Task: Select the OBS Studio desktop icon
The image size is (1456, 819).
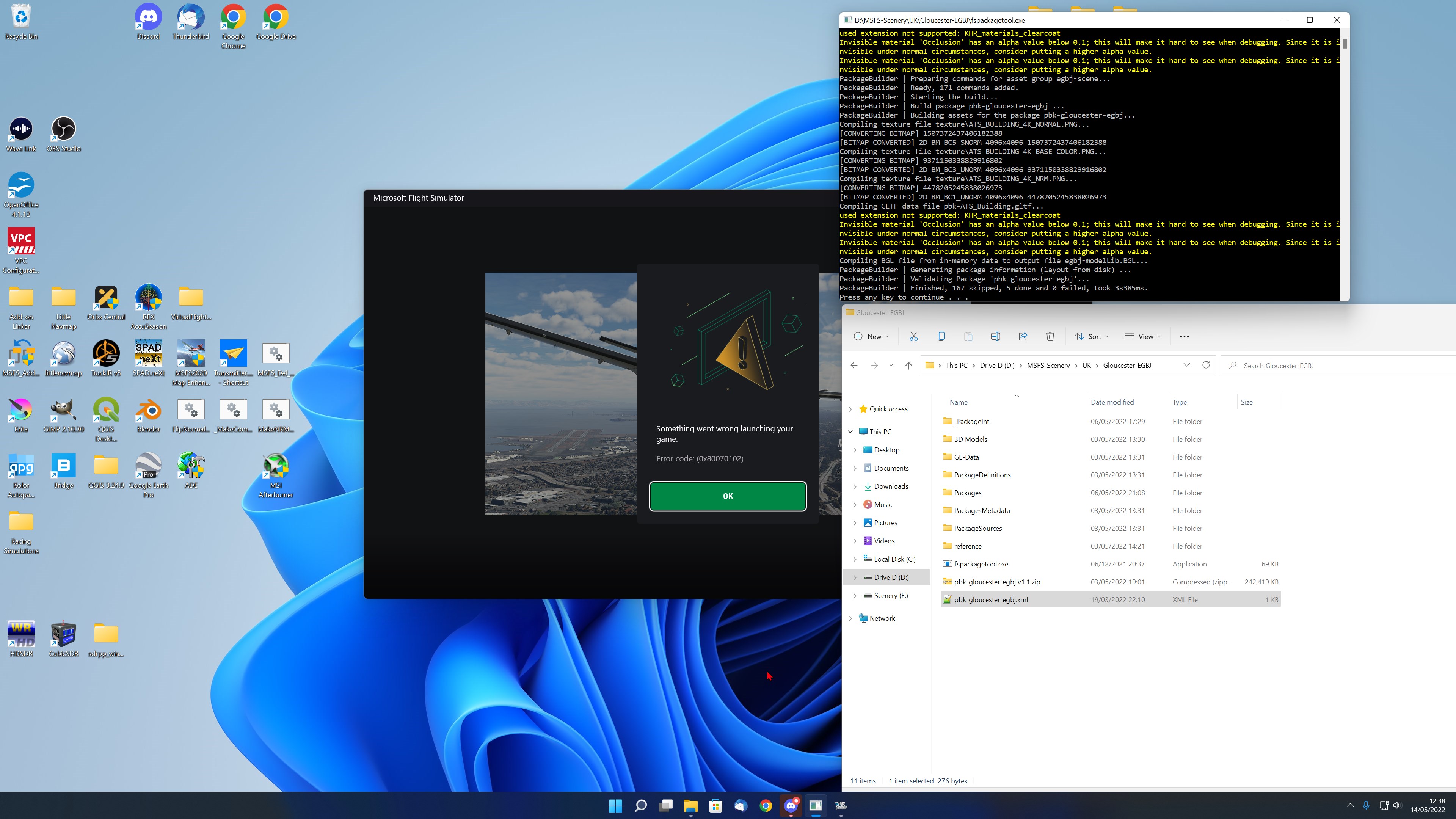Action: (x=63, y=135)
